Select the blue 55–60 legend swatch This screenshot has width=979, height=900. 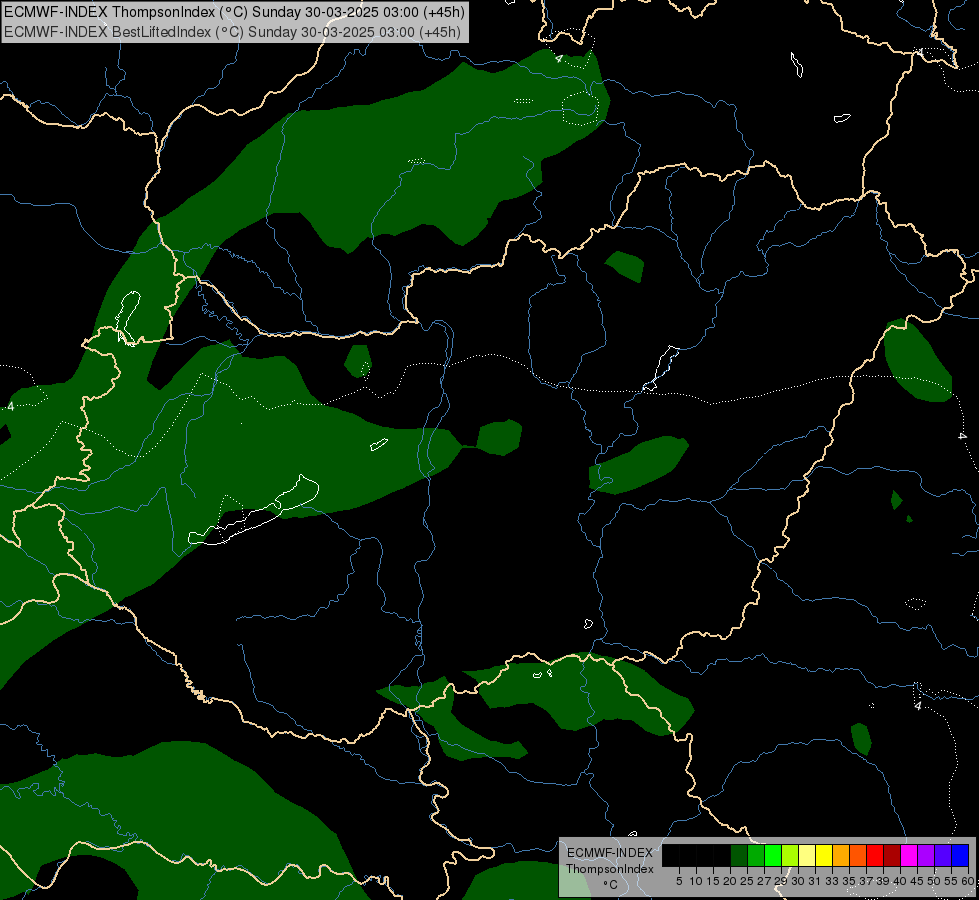960,855
